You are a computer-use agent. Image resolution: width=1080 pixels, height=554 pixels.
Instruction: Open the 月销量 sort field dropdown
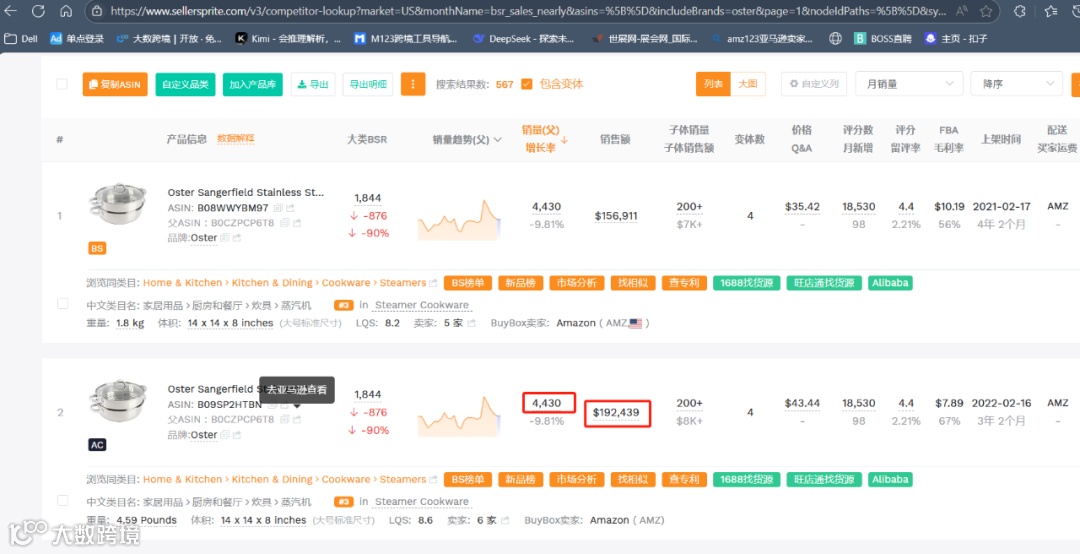coord(908,84)
